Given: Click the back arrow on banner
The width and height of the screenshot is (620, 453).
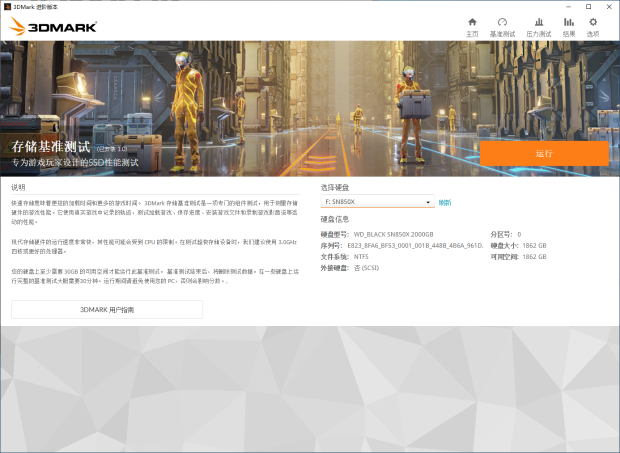Looking at the screenshot, I should pyautogui.click(x=5, y=42).
